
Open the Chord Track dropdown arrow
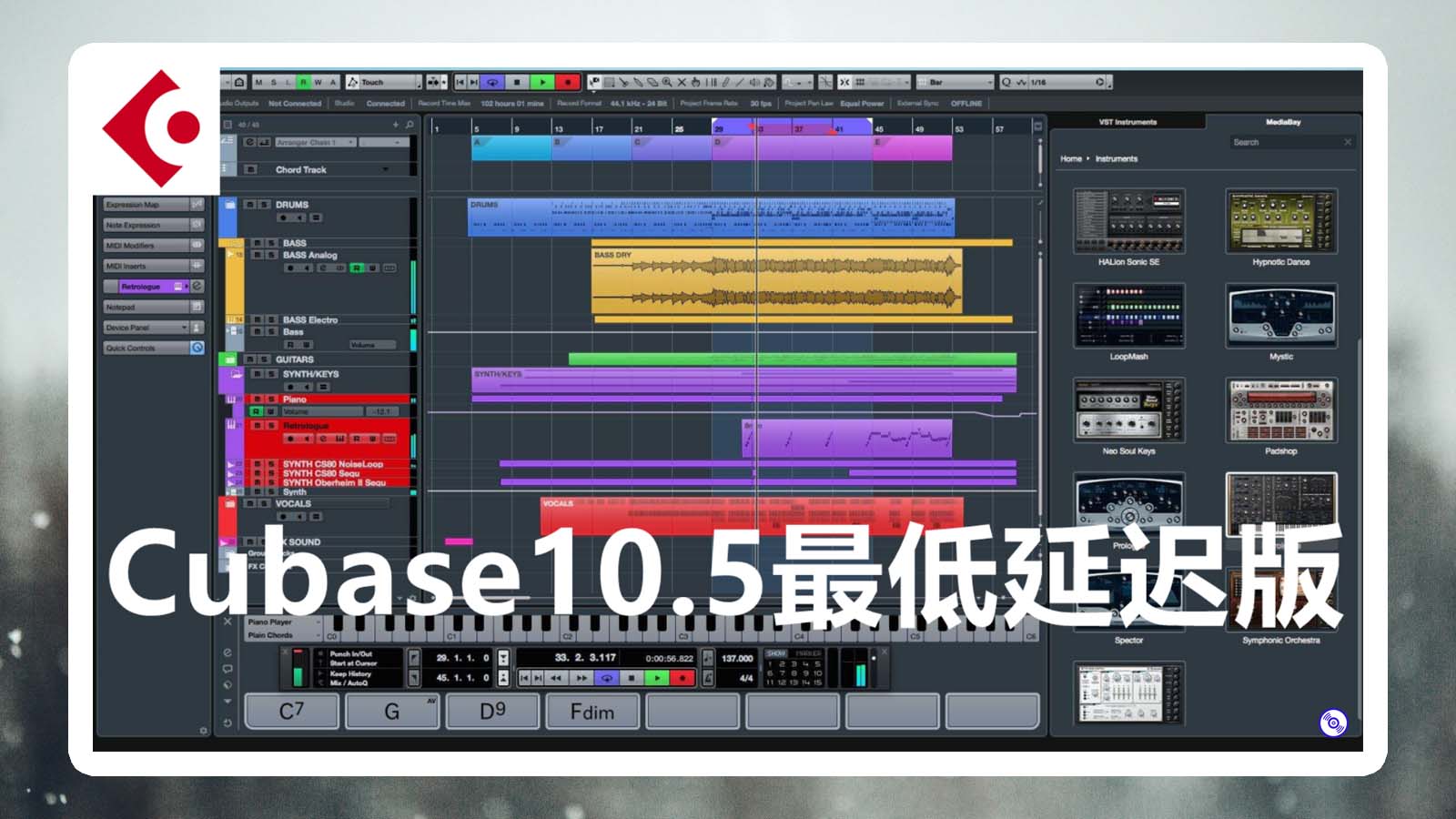(x=385, y=169)
